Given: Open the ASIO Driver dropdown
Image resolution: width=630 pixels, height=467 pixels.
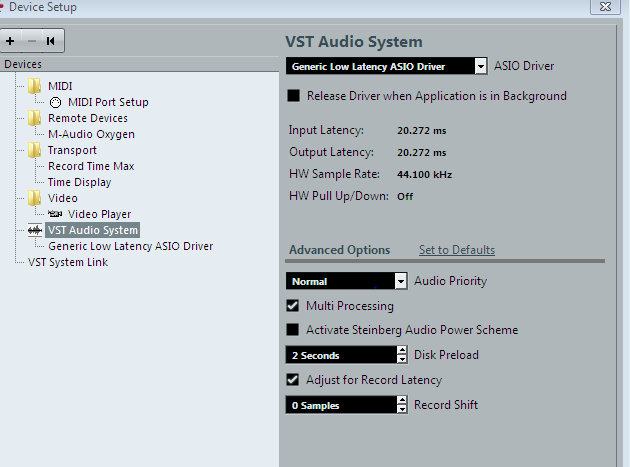Looking at the screenshot, I should [x=481, y=66].
